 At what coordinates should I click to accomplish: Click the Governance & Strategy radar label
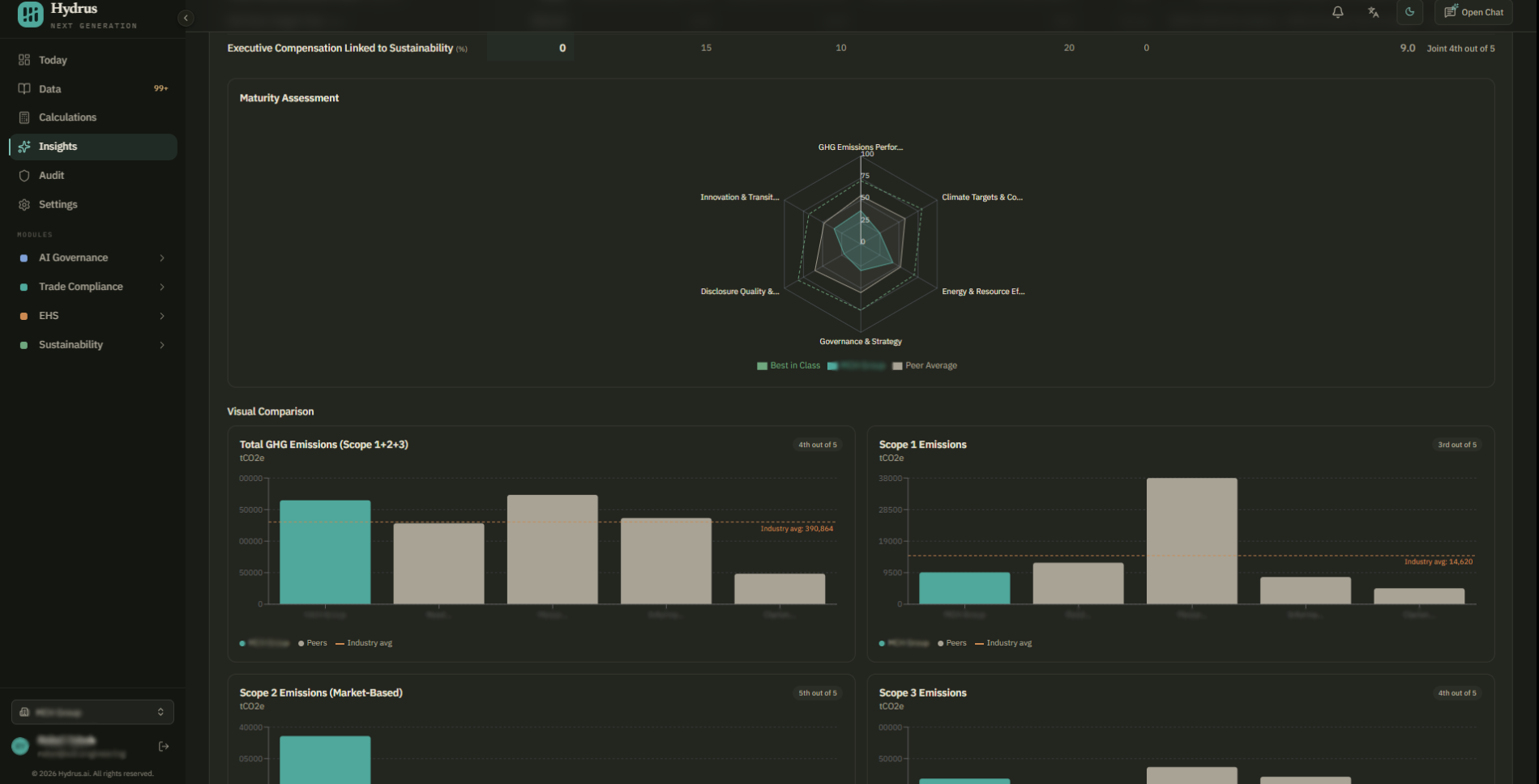(861, 342)
